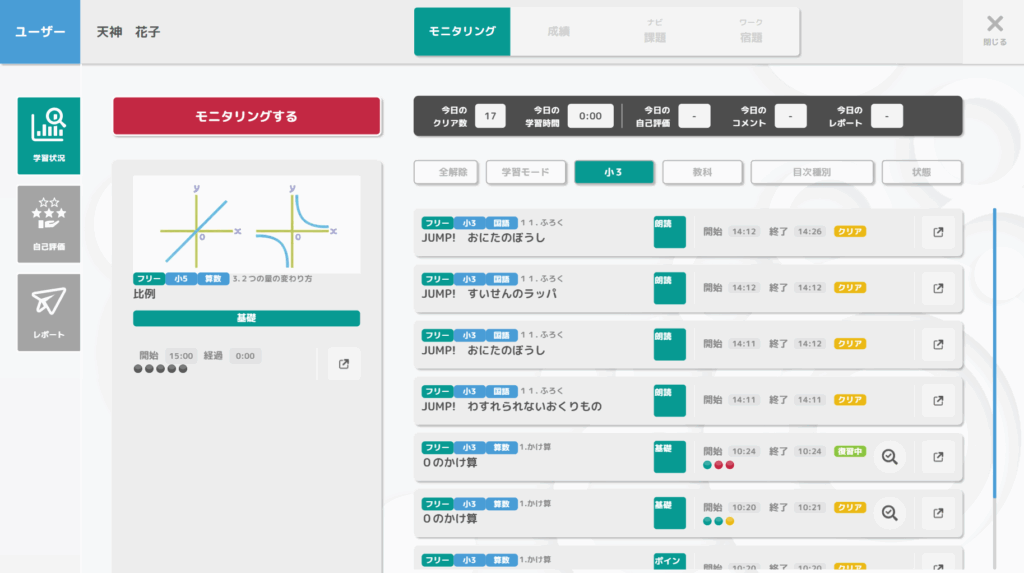
Task: Open the レポート paper plane icon
Action: tap(48, 312)
